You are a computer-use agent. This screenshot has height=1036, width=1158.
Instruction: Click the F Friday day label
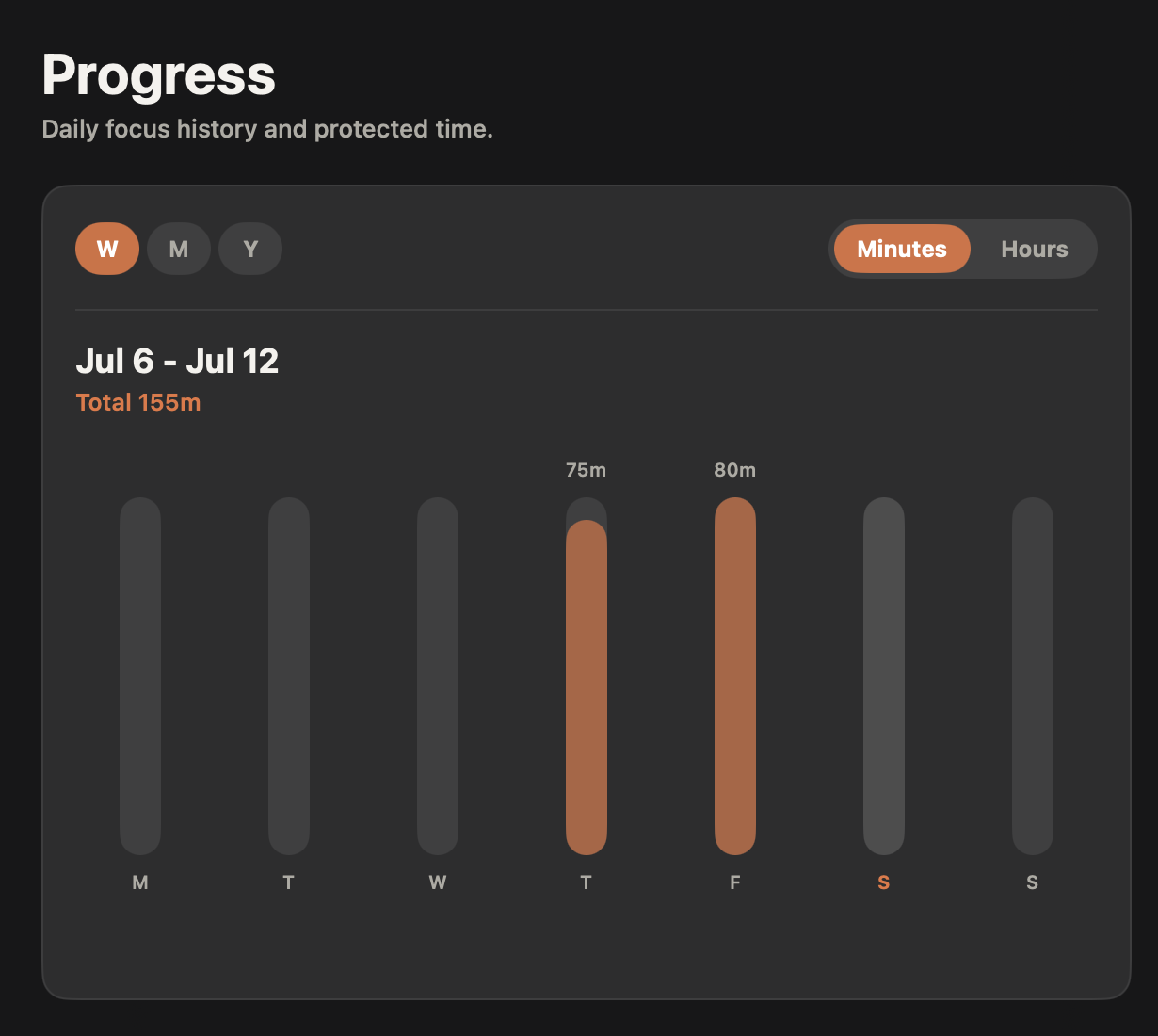coord(735,882)
